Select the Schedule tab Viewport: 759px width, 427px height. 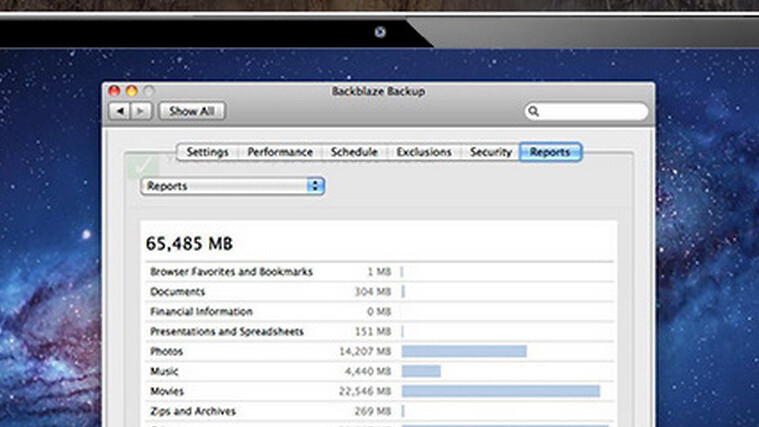tap(354, 152)
